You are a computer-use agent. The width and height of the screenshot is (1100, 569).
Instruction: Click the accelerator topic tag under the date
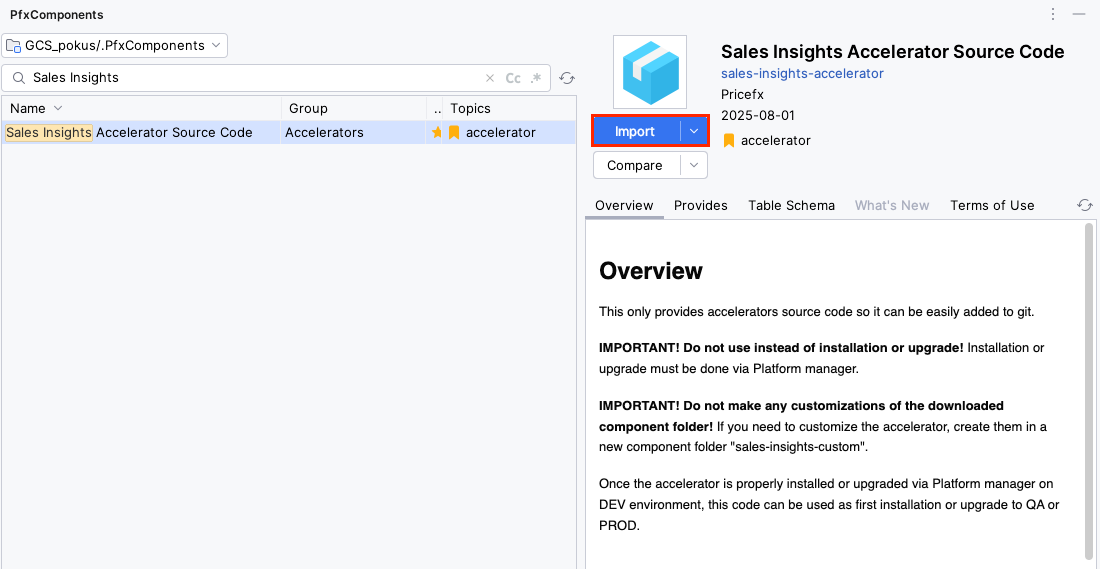pyautogui.click(x=775, y=141)
